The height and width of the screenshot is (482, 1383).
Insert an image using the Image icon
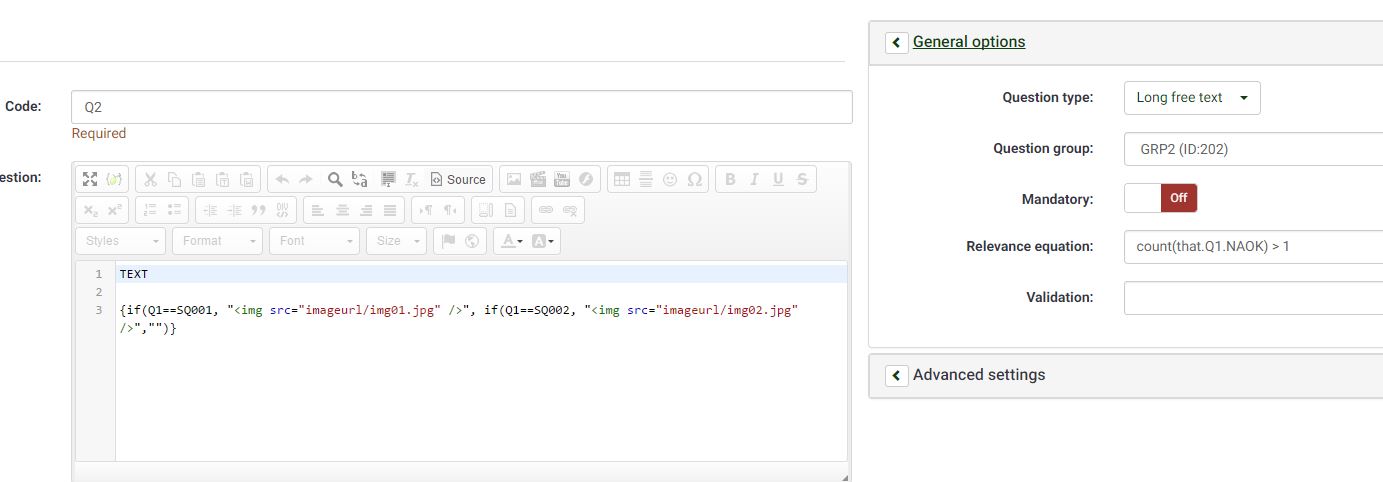pos(514,179)
